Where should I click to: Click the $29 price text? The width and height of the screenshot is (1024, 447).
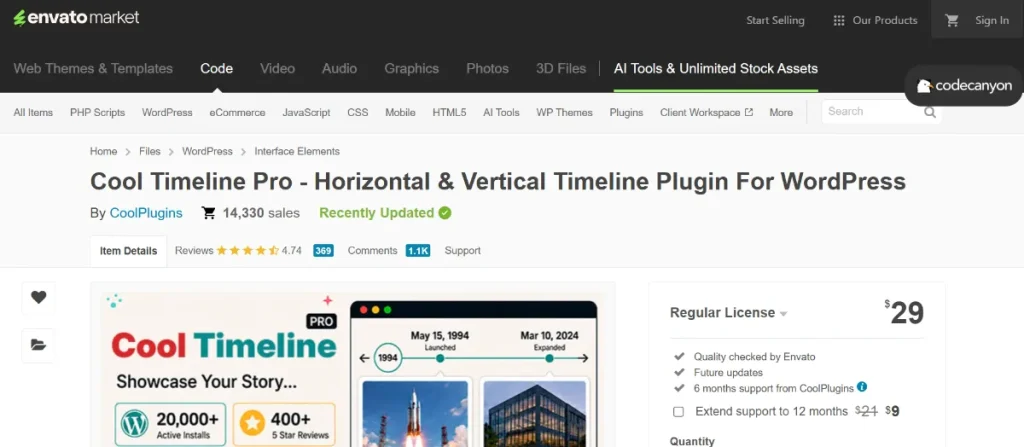(x=904, y=313)
